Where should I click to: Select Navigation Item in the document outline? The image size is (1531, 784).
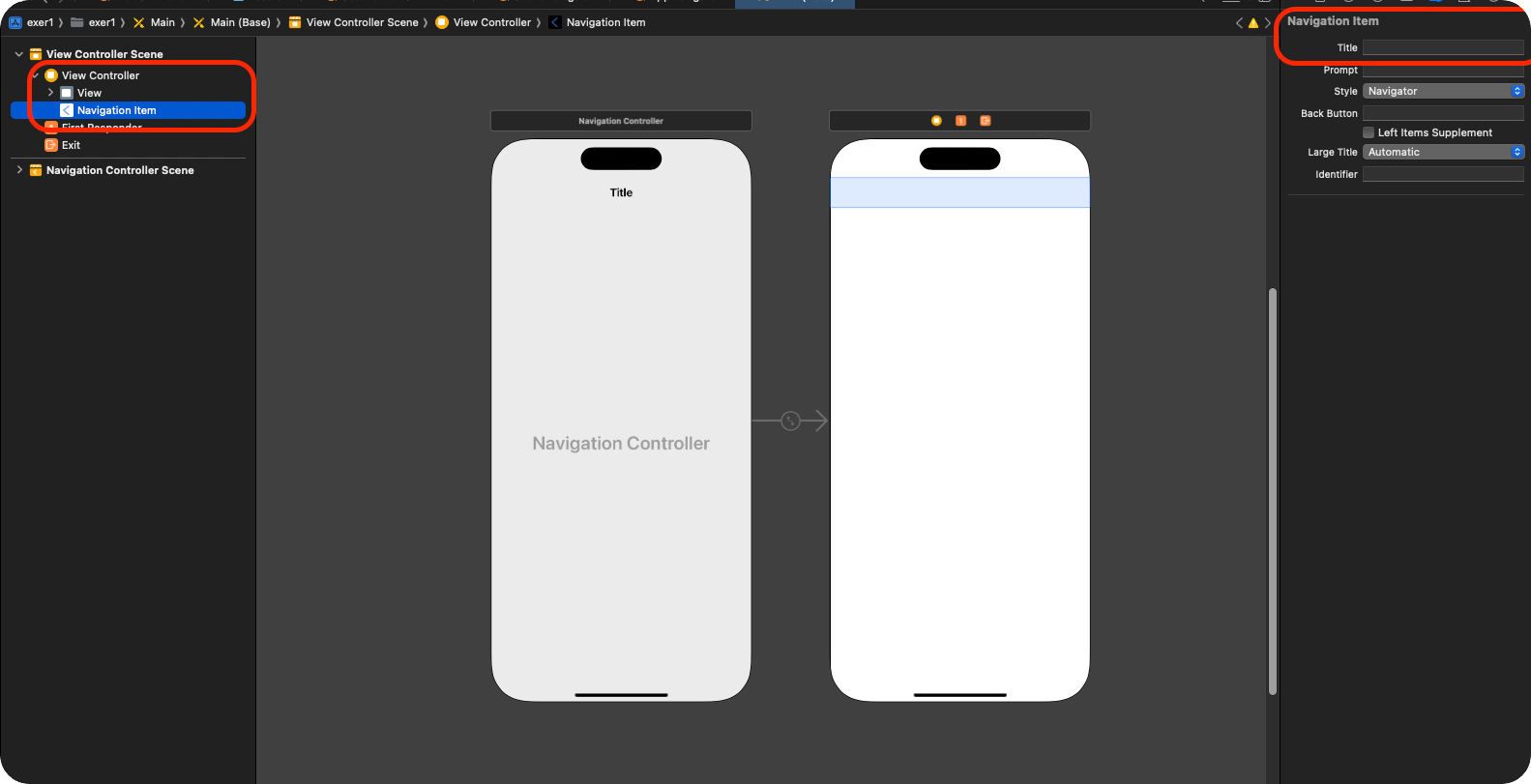[128, 110]
